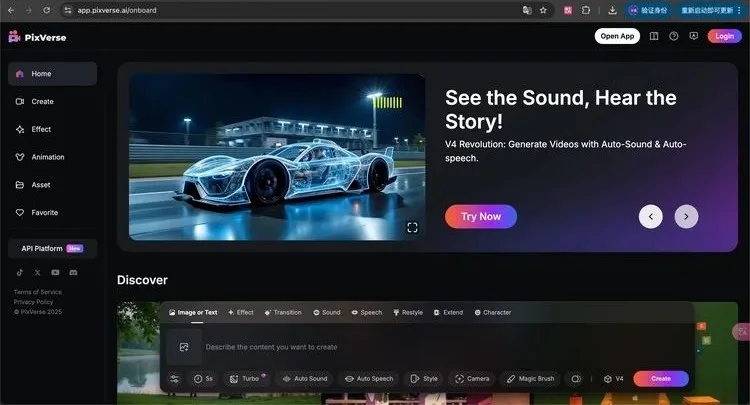Open the PixVerse X social icon
This screenshot has width=750, height=405.
(x=37, y=273)
